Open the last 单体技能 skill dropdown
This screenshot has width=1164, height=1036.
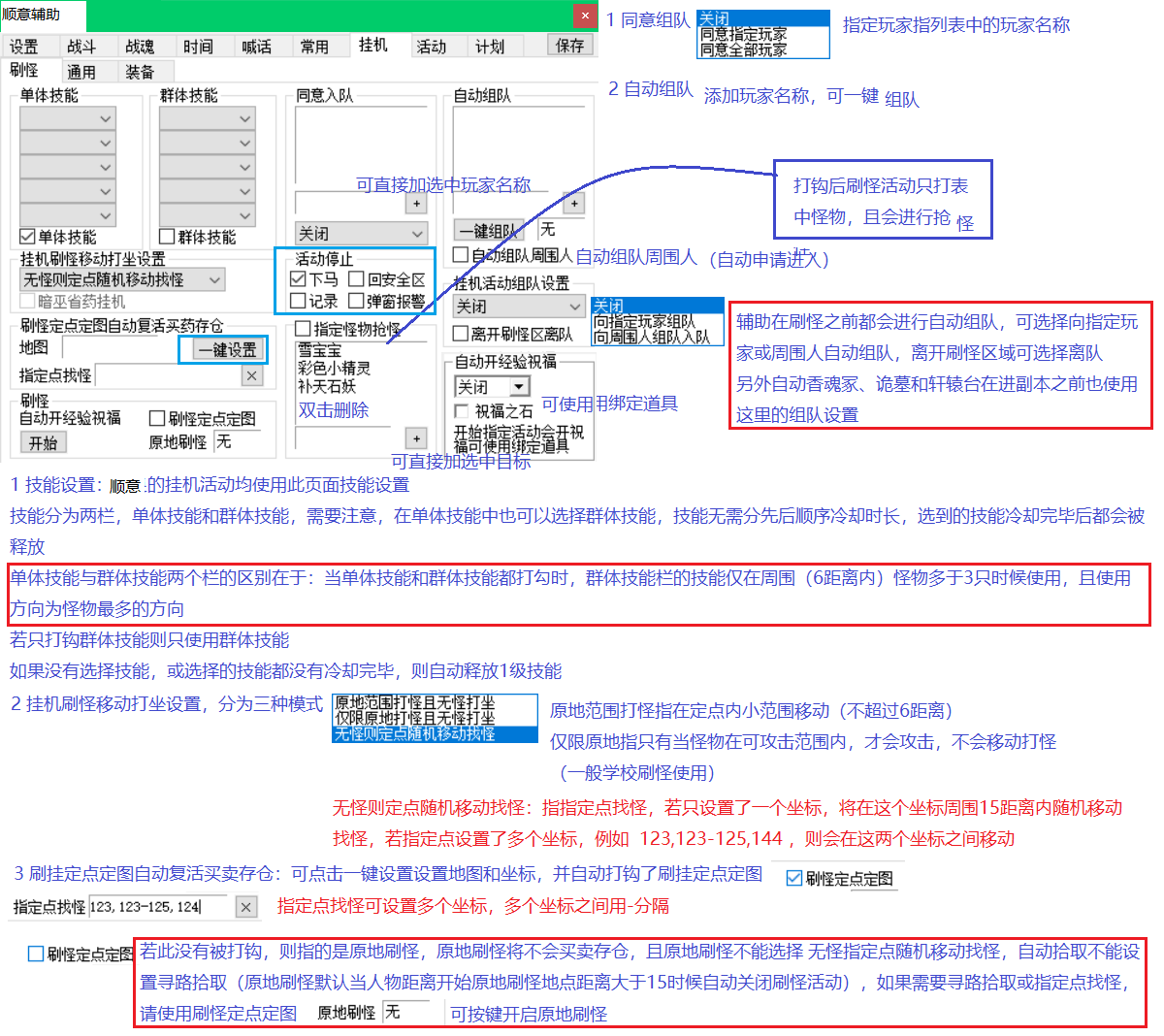click(x=68, y=215)
